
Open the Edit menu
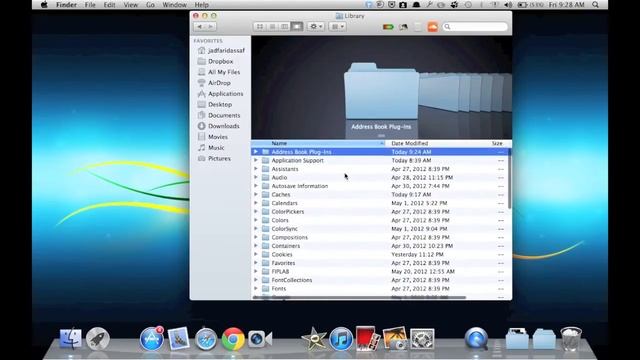click(x=109, y=5)
